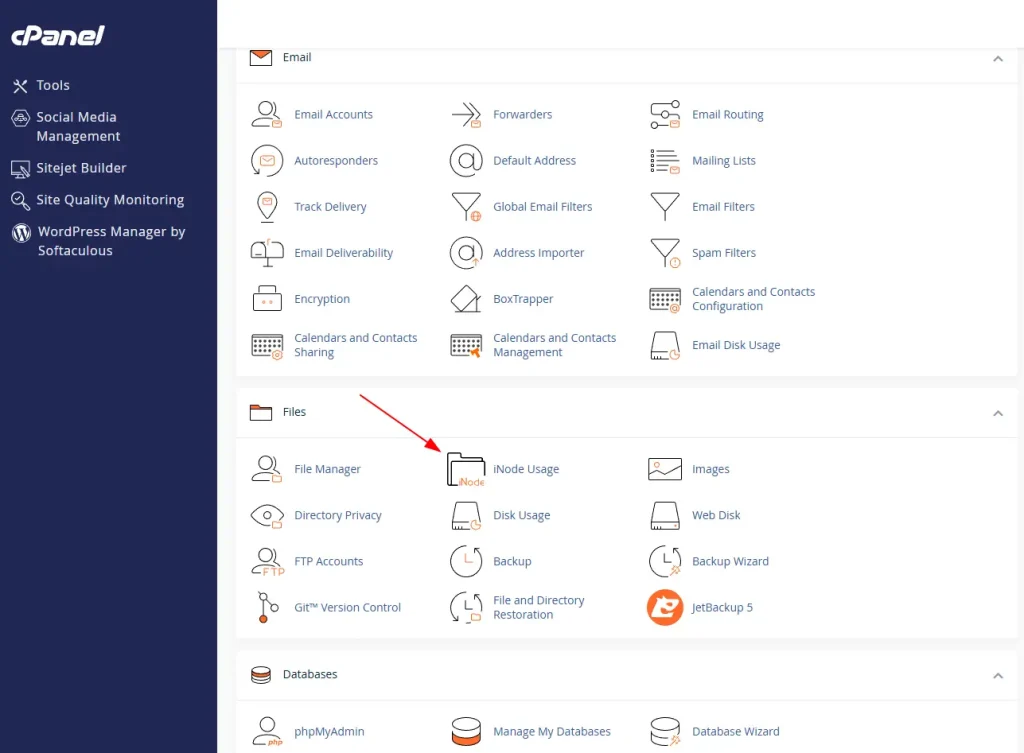Open the Default Address @ icon
Screen dimensions: 1024x753
click(466, 161)
